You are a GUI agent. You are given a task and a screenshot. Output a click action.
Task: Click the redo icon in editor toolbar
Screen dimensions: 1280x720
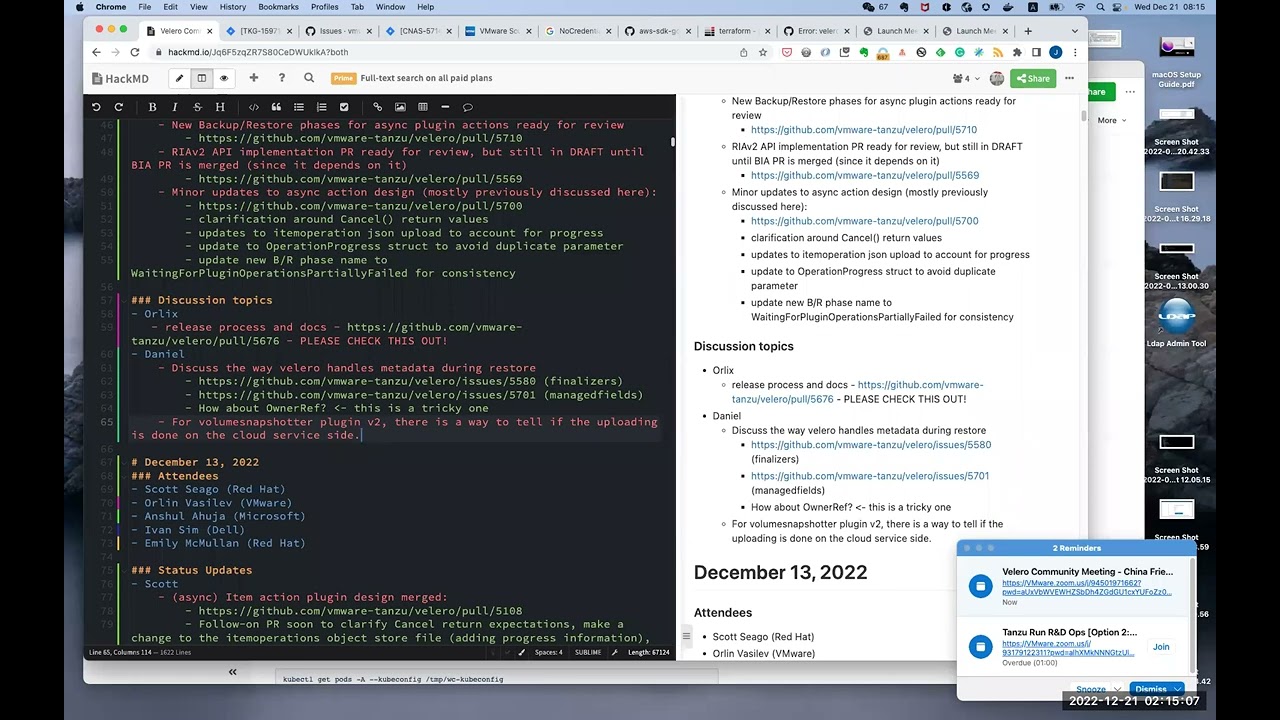point(119,107)
